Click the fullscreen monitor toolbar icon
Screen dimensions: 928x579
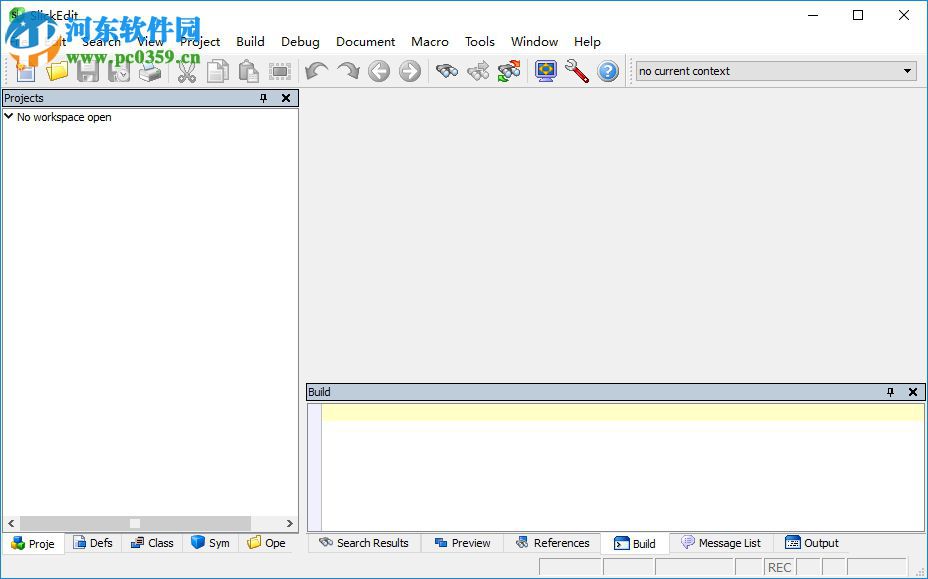tap(545, 71)
